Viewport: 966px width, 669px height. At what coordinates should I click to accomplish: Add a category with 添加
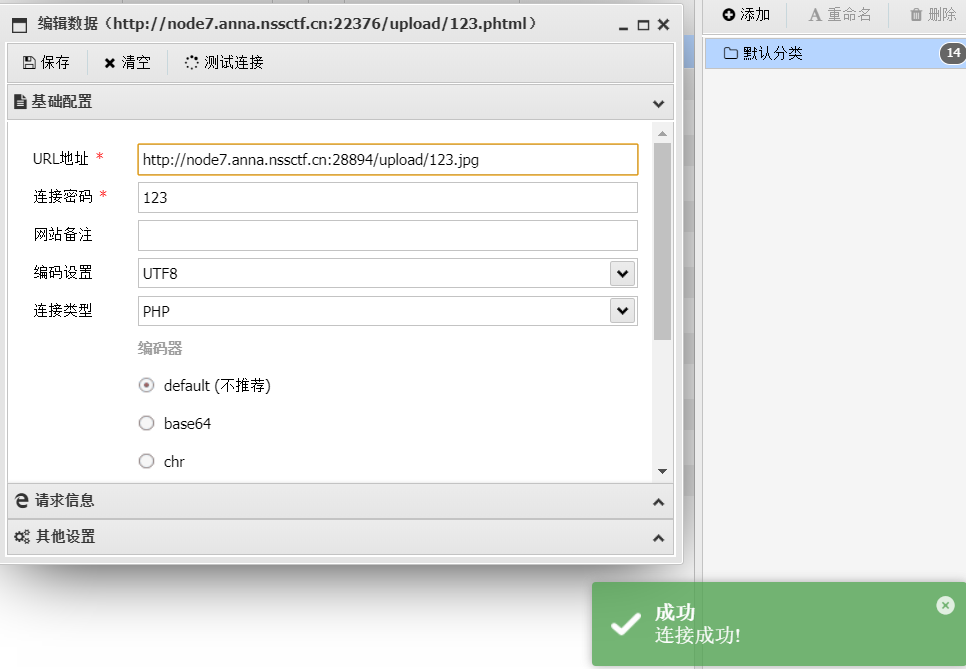[746, 14]
